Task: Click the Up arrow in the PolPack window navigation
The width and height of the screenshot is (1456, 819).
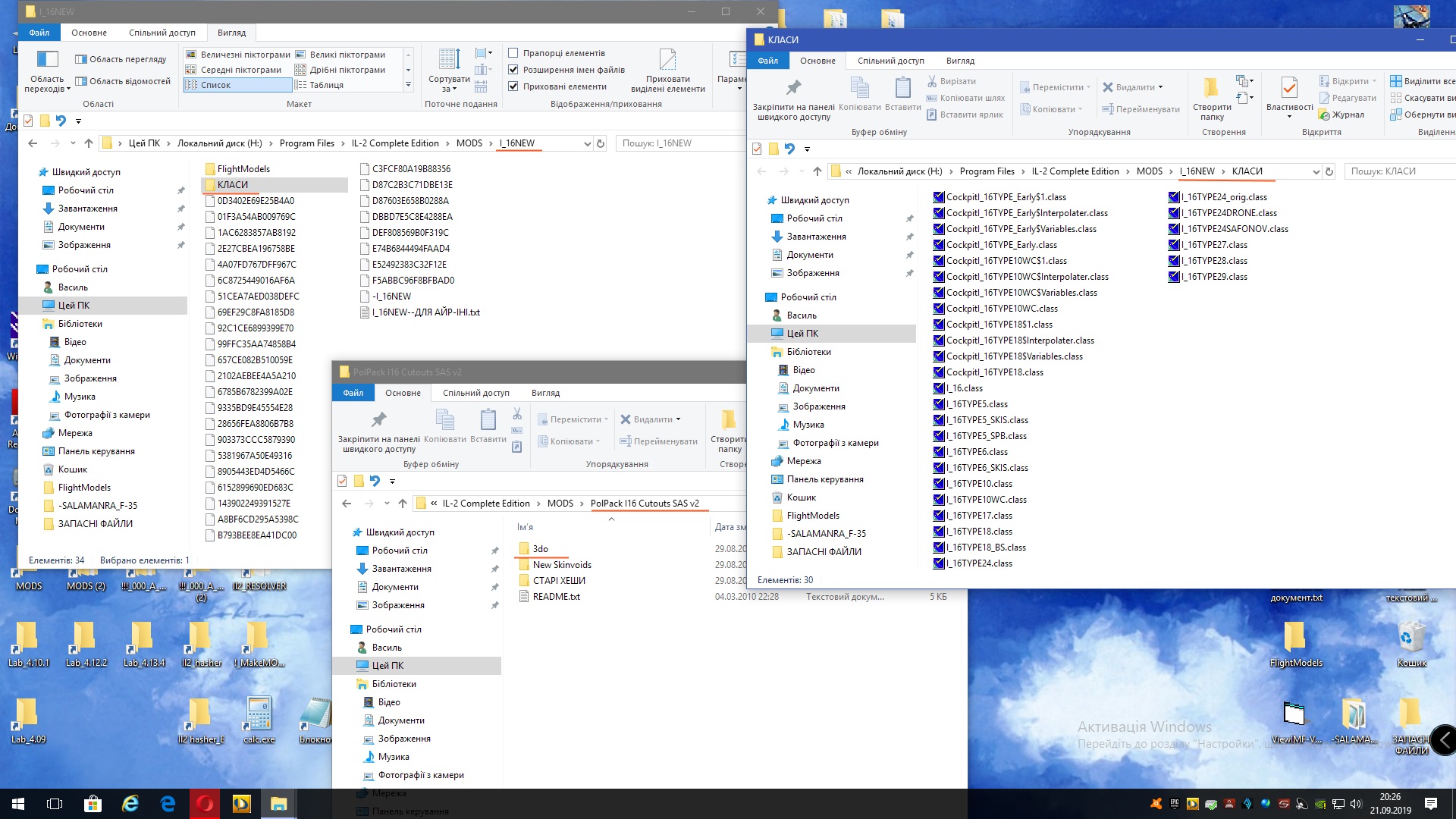Action: (x=403, y=504)
